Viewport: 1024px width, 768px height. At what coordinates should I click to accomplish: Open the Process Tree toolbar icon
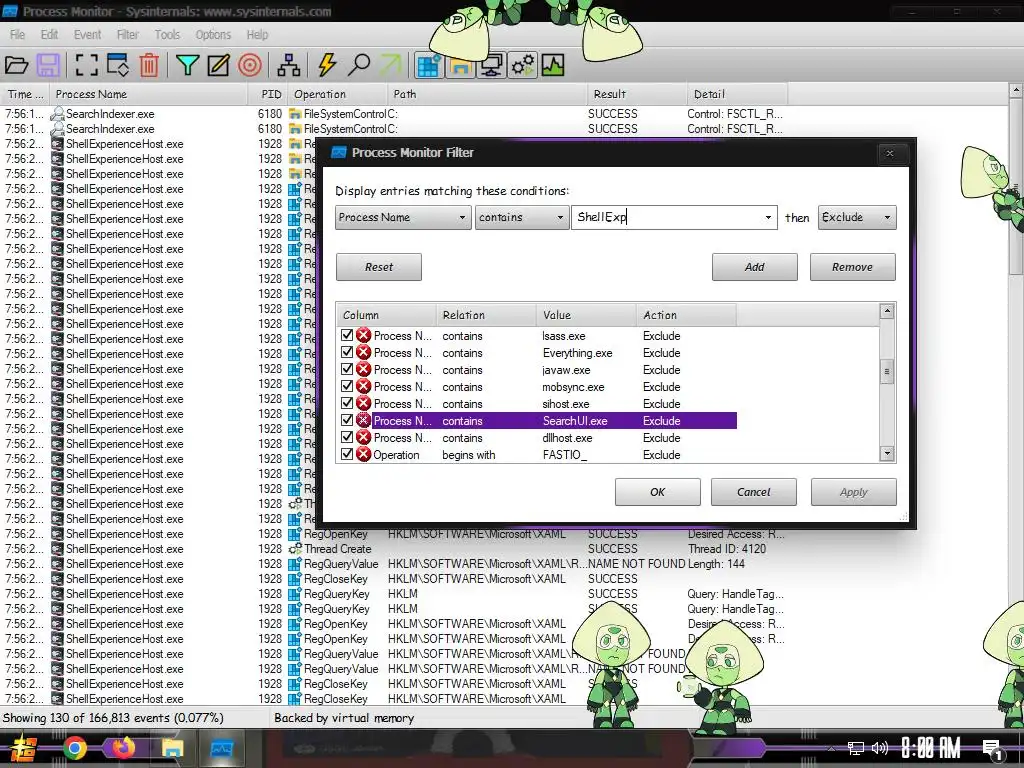(x=289, y=65)
